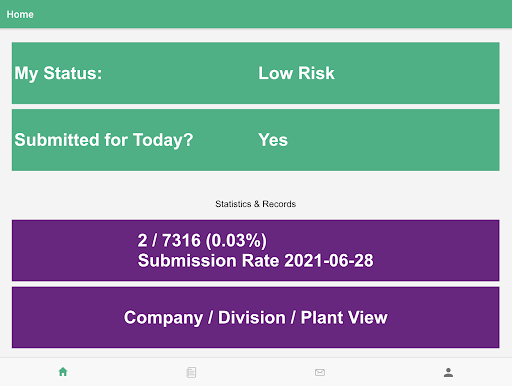Click the (0.03%) percentage text
The height and width of the screenshot is (386, 512).
236,241
